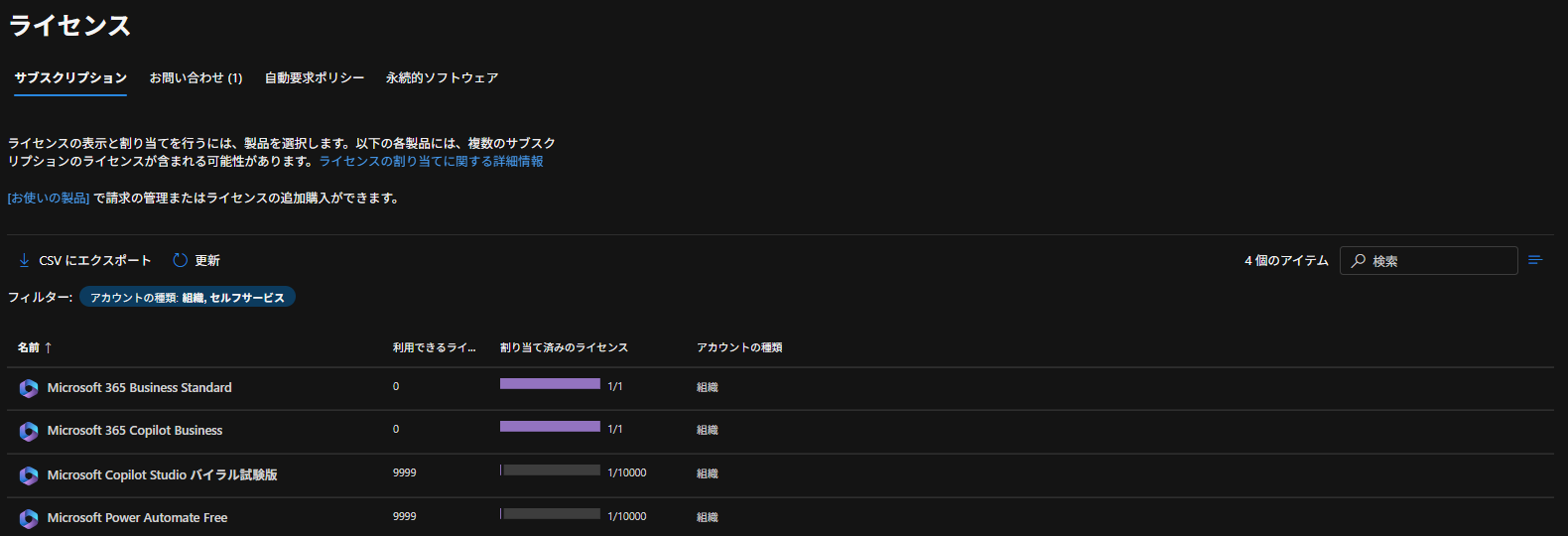The image size is (1568, 536).
Task: Click the 更新 button label
Action: point(207,260)
